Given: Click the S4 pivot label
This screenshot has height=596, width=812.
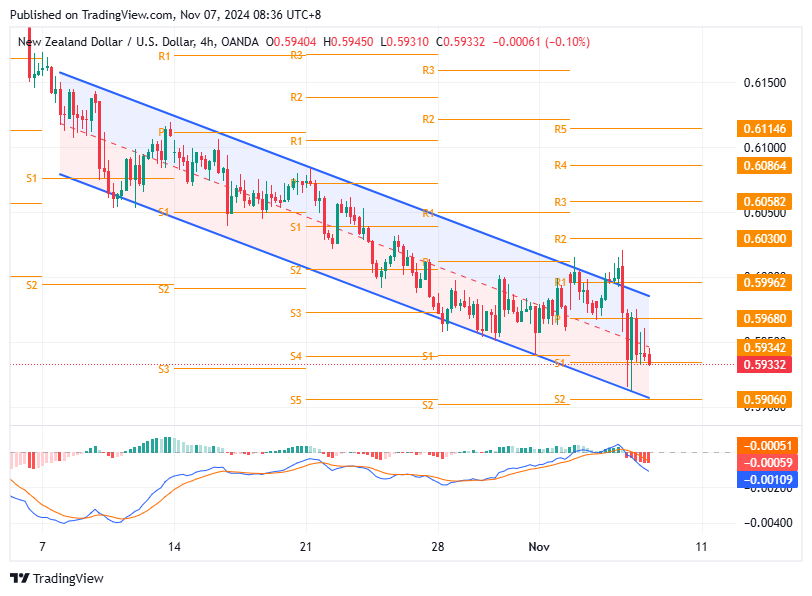Looking at the screenshot, I should point(296,356).
